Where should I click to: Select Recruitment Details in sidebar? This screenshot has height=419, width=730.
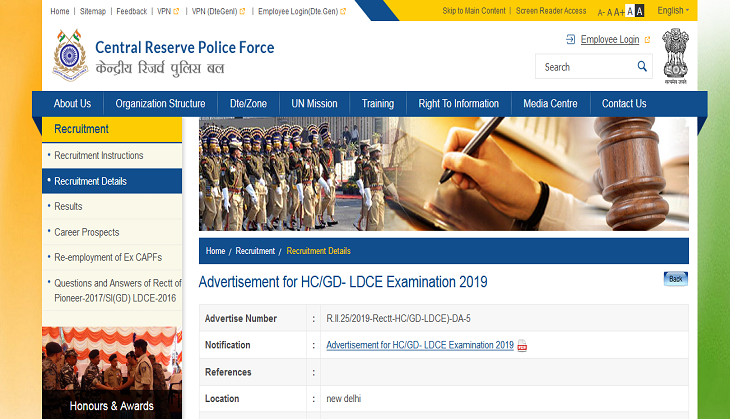click(112, 181)
